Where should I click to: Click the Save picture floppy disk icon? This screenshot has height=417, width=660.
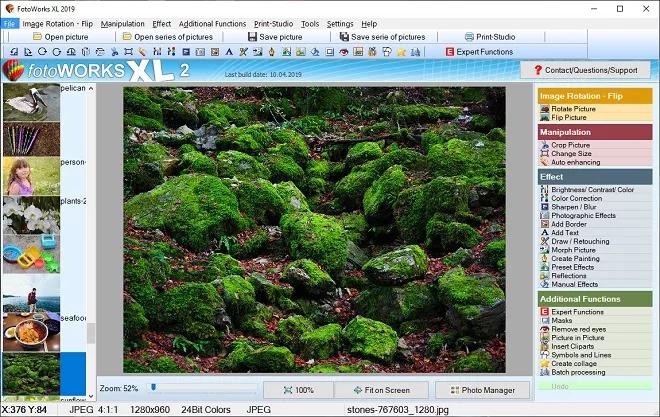pos(252,37)
